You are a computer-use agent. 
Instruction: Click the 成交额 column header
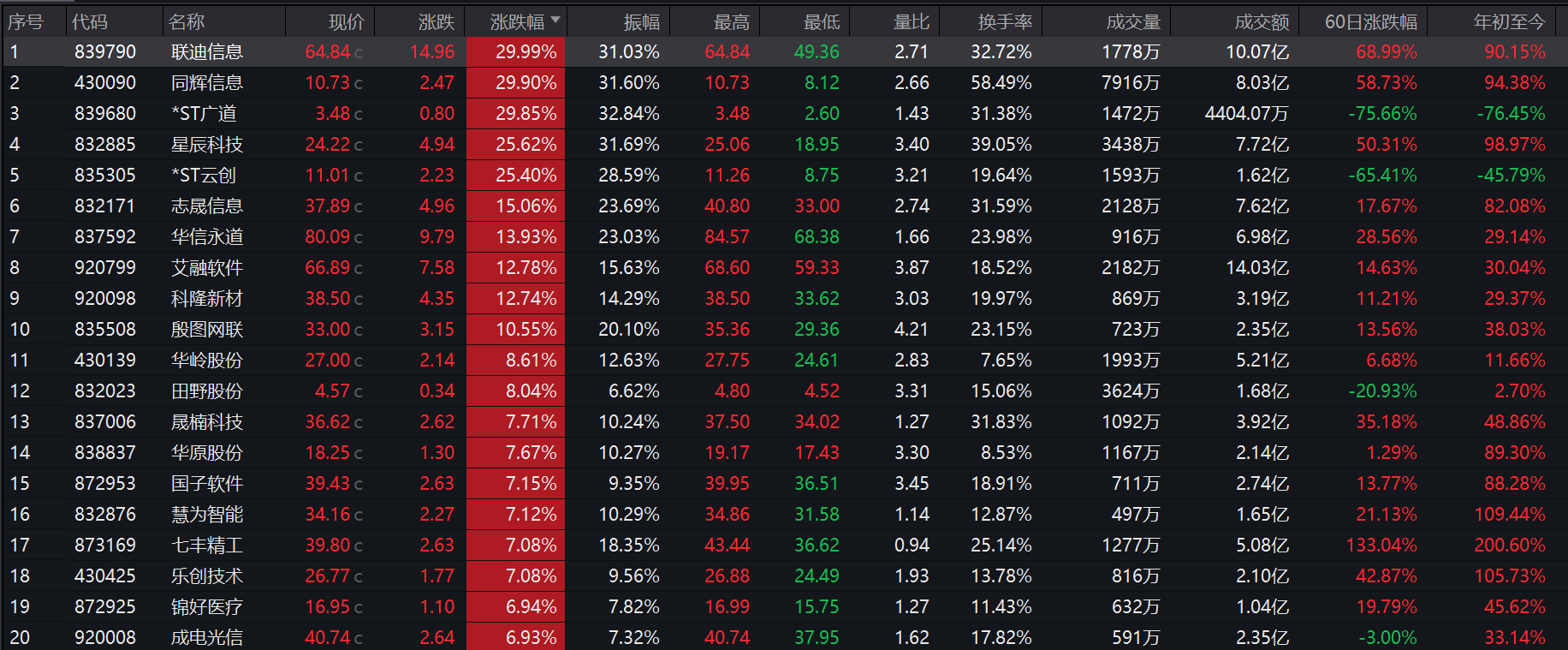click(1262, 22)
